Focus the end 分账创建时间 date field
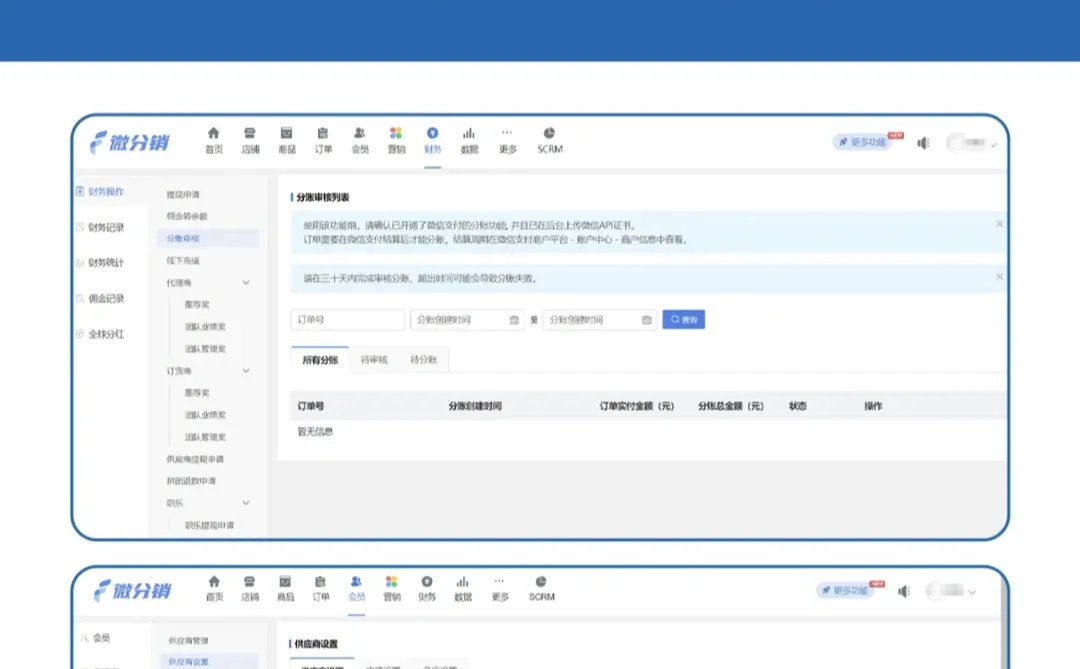Image resolution: width=1080 pixels, height=669 pixels. tap(599, 320)
